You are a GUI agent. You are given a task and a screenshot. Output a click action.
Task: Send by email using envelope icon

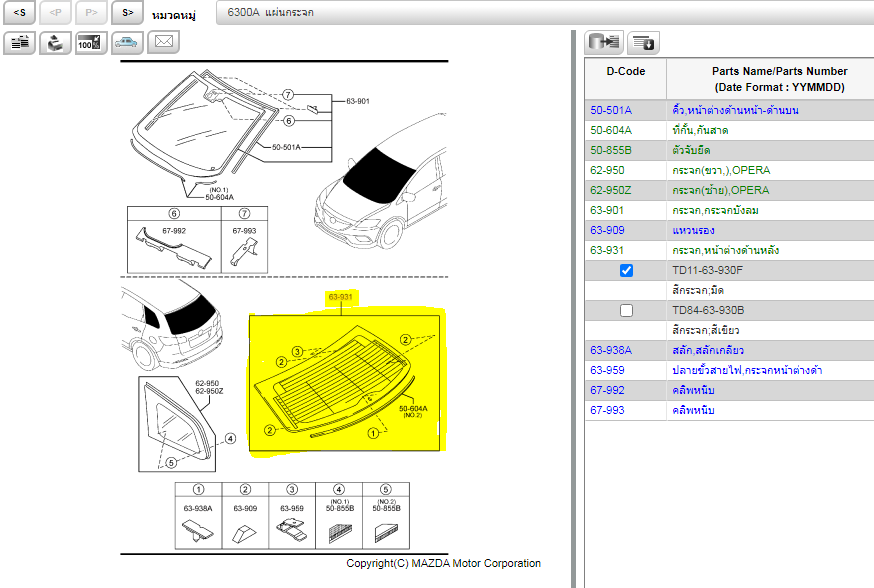point(163,42)
